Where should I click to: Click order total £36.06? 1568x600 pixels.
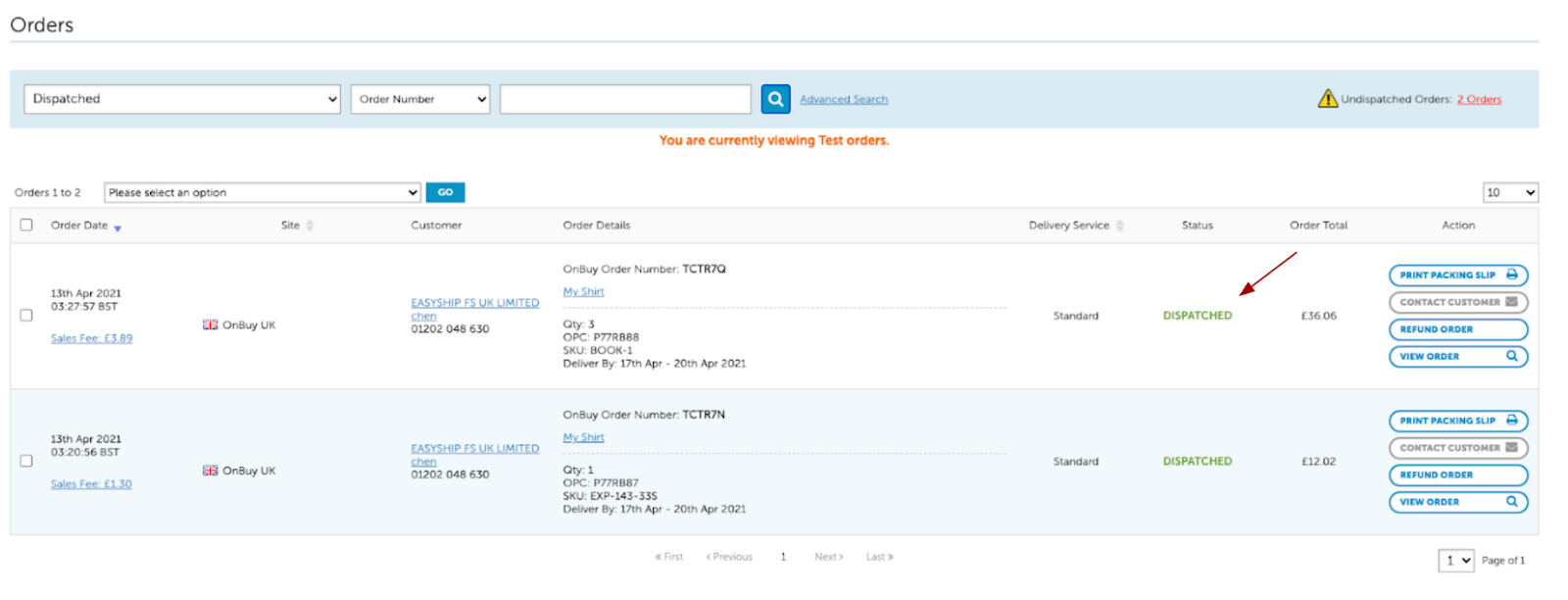click(1318, 316)
